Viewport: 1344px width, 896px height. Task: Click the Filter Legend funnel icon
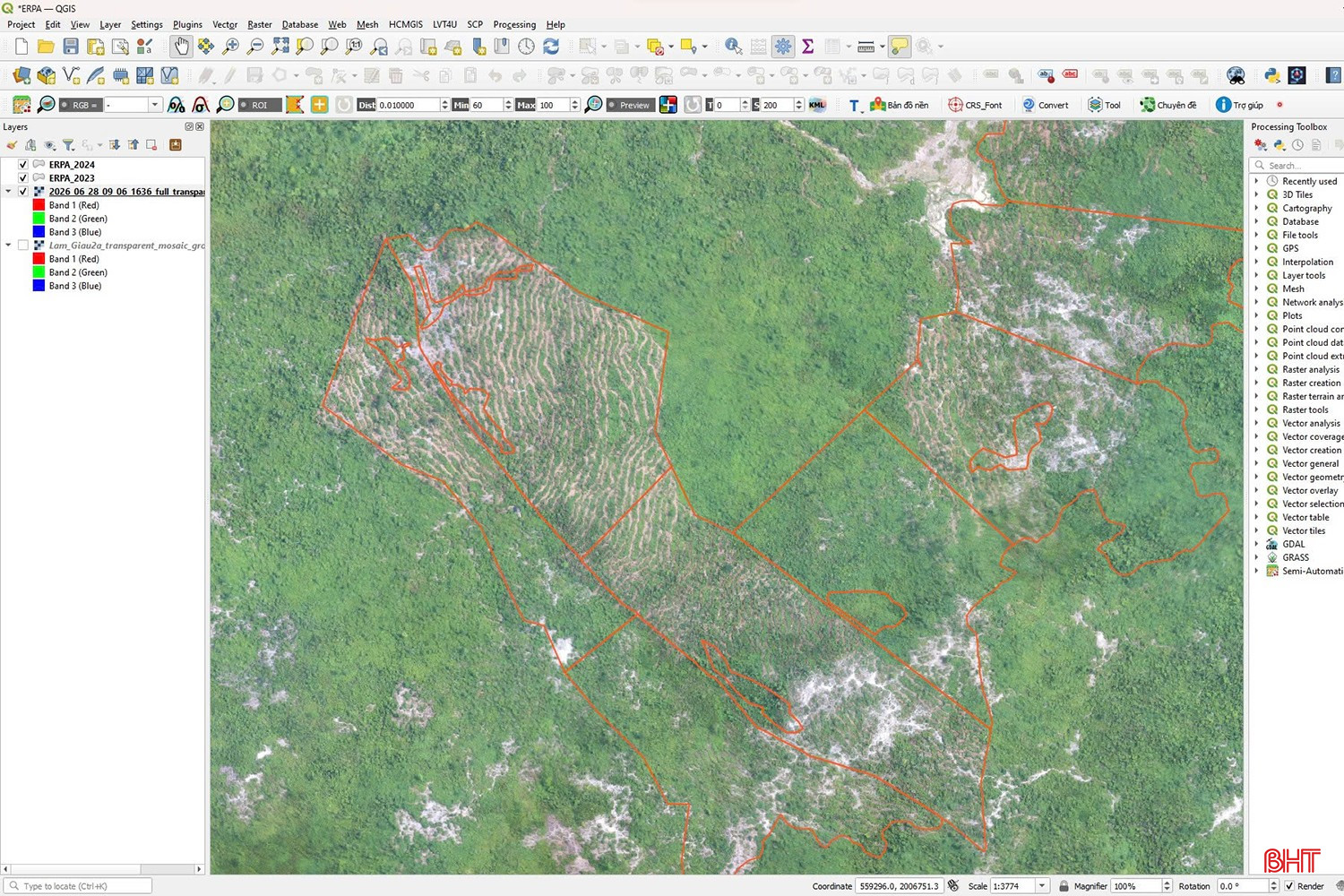pos(68,144)
